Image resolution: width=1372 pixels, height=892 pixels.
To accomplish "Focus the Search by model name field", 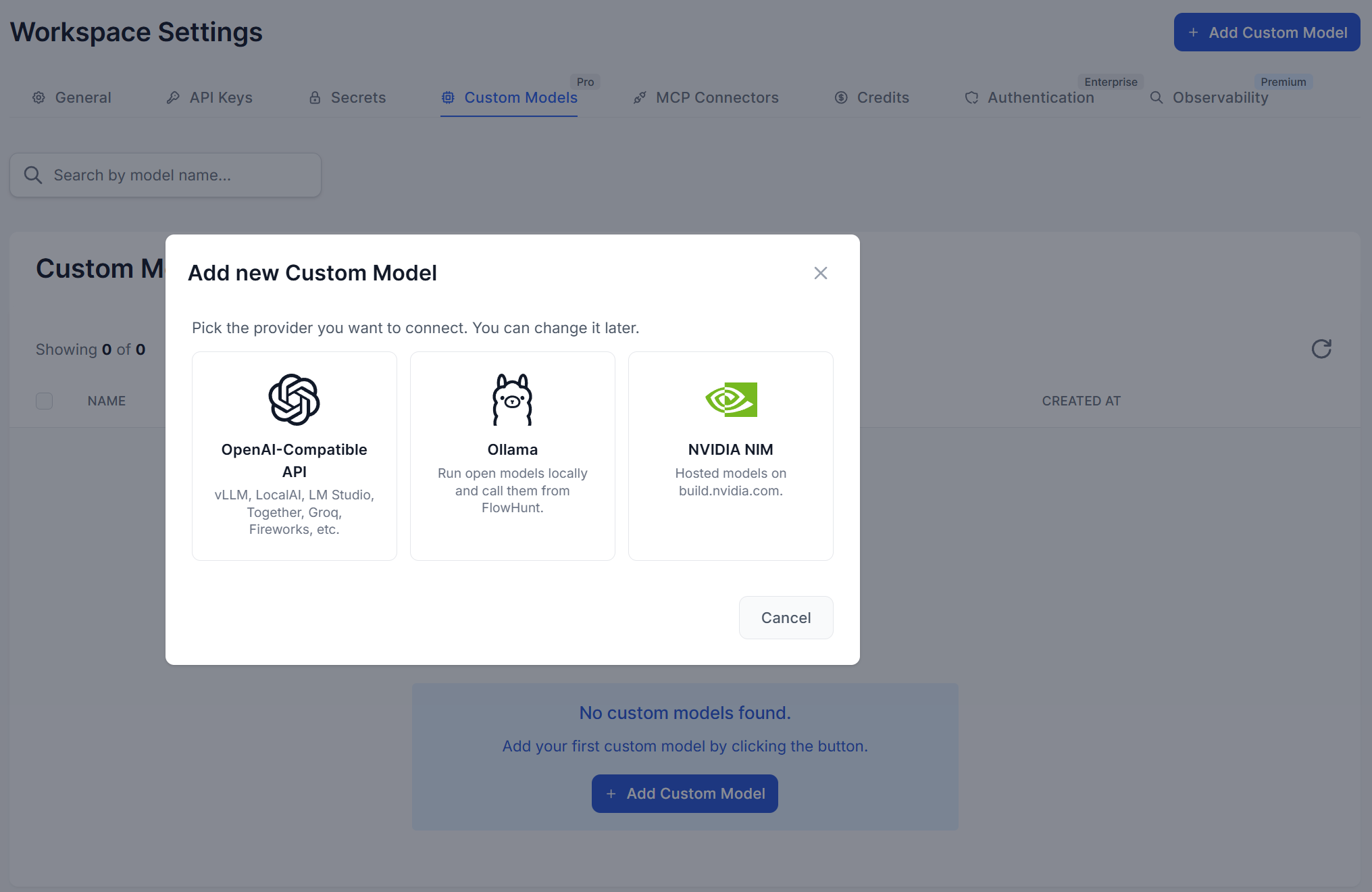I will tap(166, 175).
